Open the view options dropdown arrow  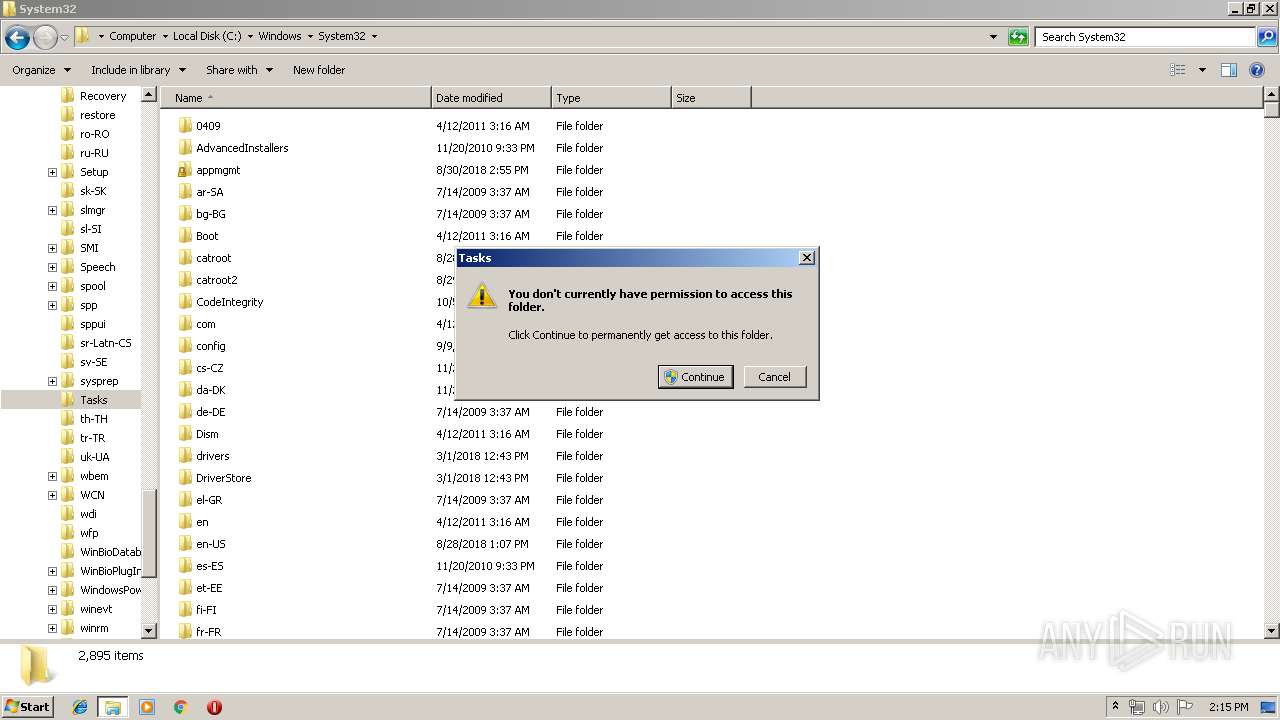(1202, 70)
